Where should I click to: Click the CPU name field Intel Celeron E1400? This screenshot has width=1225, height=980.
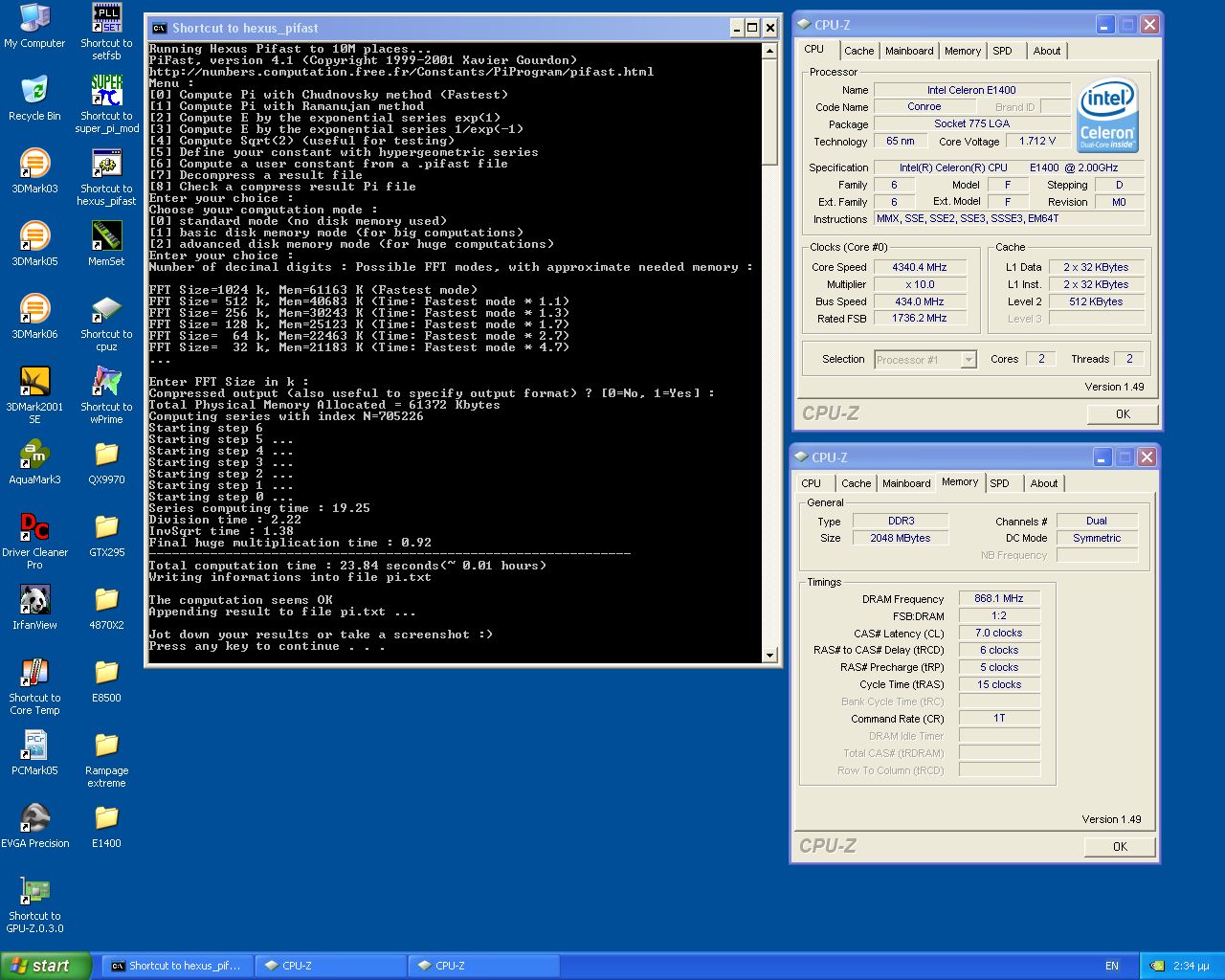point(971,90)
